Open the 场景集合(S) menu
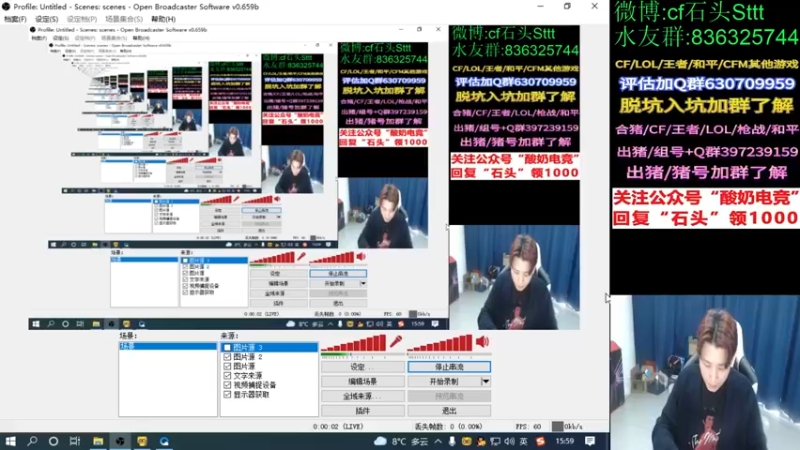The image size is (800, 450). [x=124, y=19]
